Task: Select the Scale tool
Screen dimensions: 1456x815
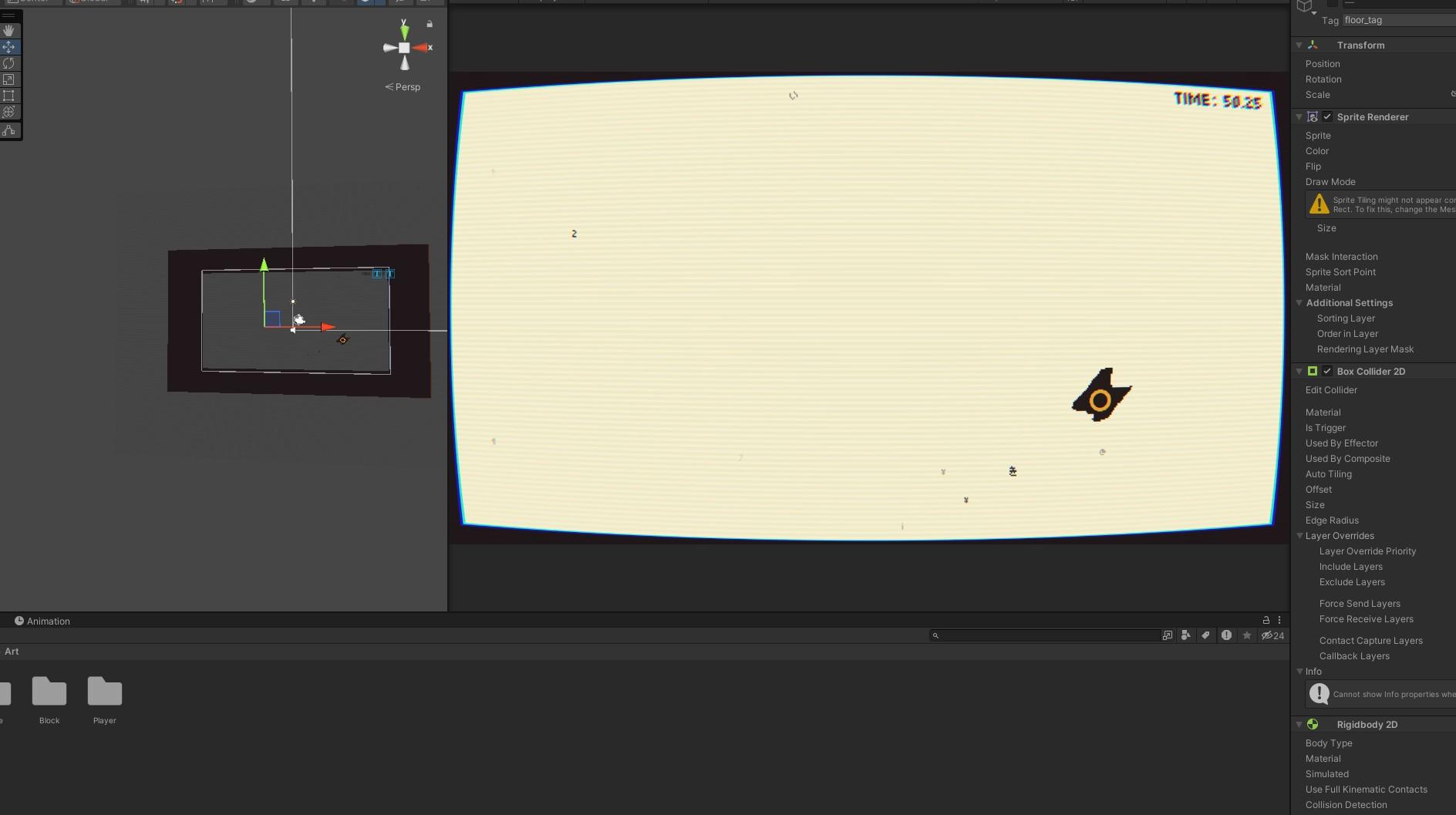Action: click(9, 79)
